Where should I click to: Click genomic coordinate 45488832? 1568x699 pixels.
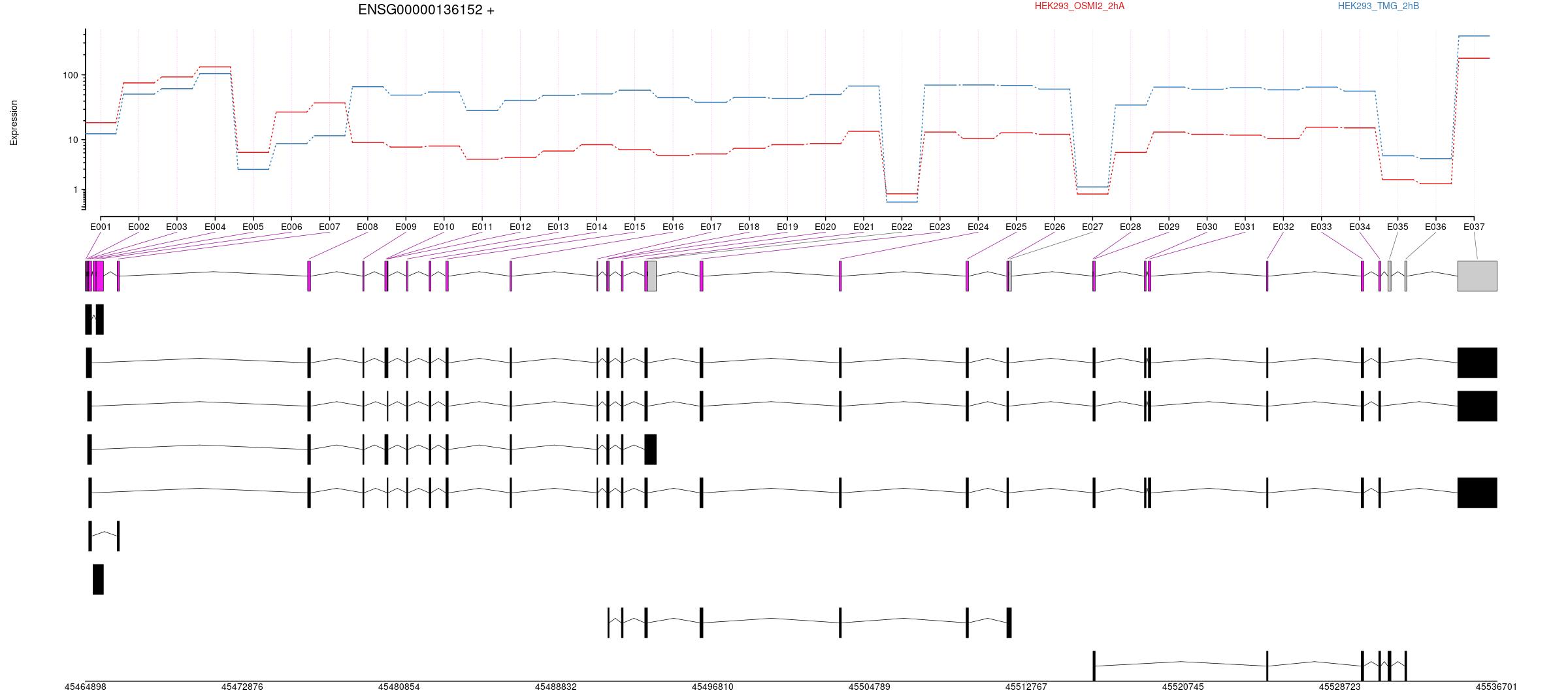pos(555,687)
